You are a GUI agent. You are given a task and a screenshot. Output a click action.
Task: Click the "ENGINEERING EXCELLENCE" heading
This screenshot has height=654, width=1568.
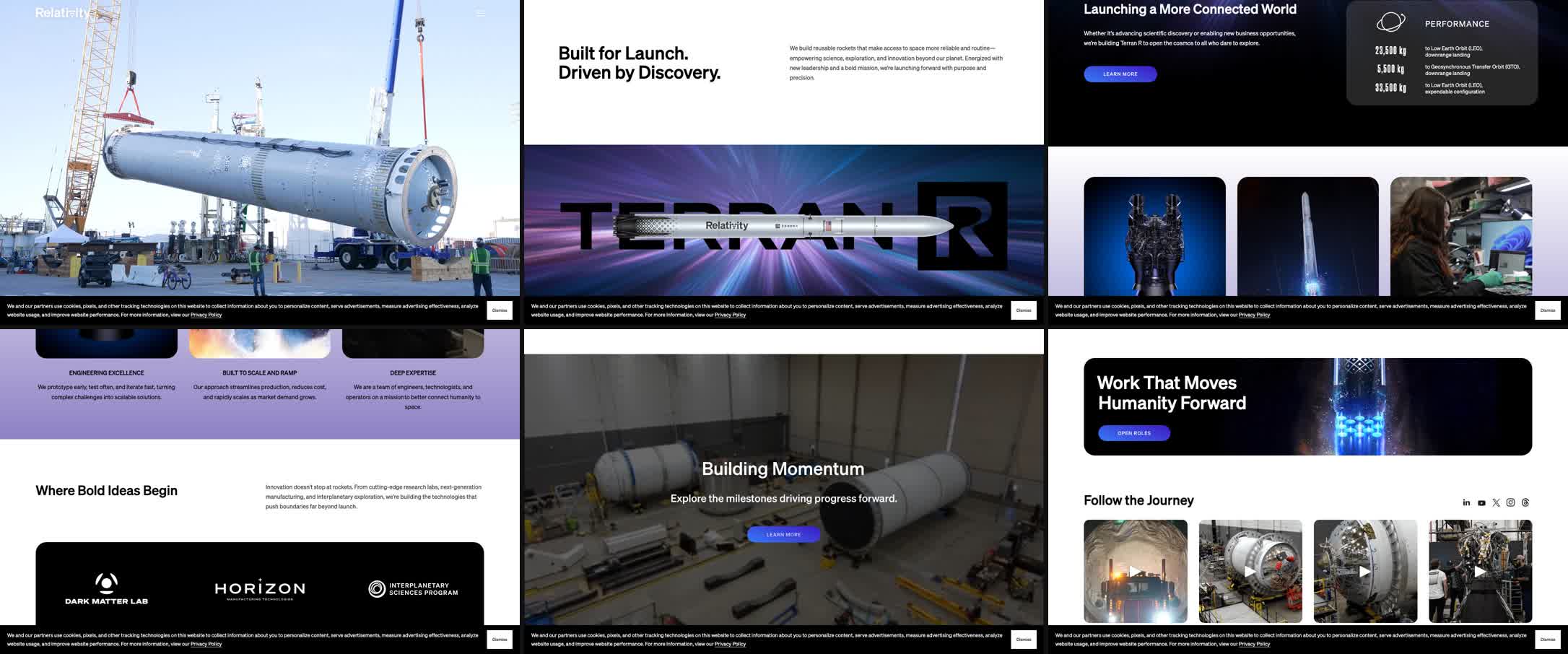click(106, 373)
